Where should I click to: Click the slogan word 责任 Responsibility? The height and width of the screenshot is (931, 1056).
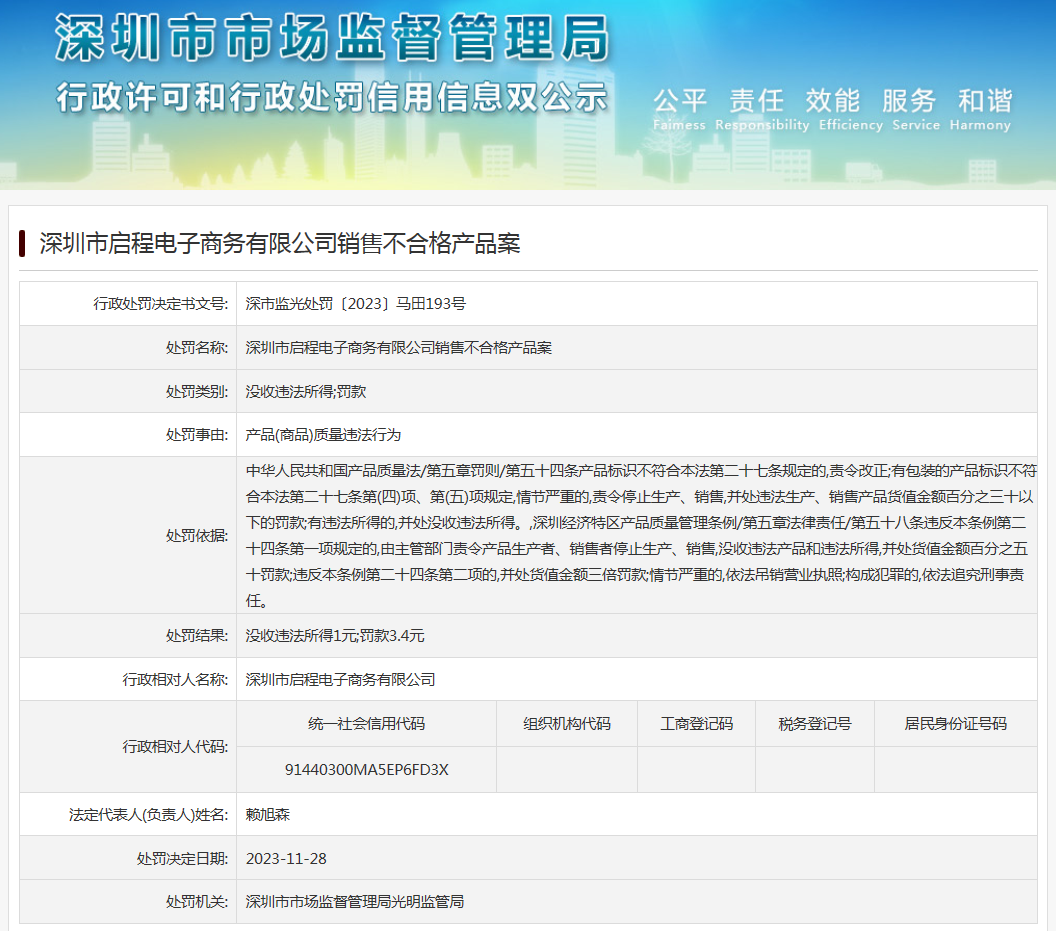pos(762,110)
